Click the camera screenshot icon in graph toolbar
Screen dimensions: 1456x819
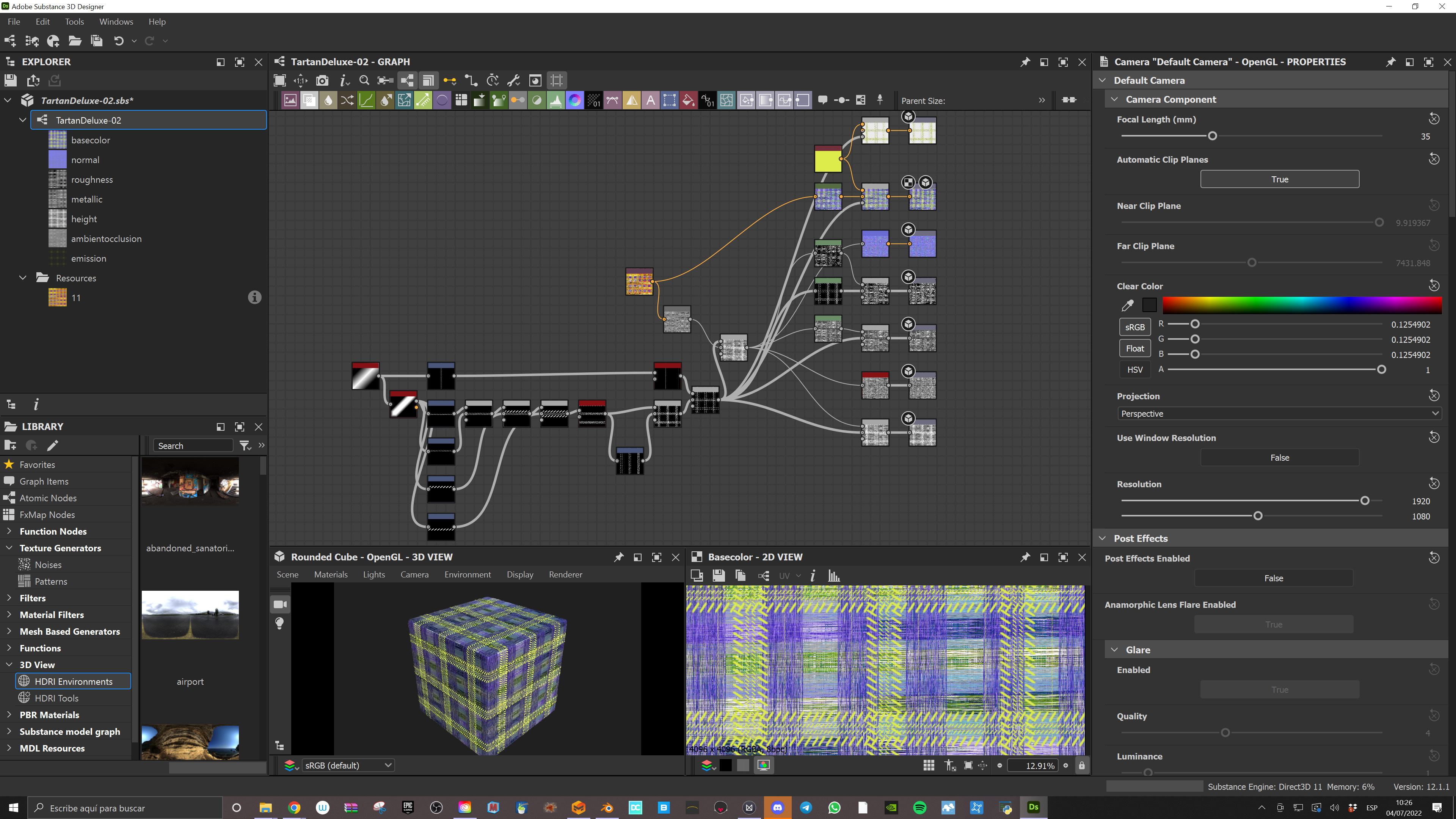tap(322, 80)
